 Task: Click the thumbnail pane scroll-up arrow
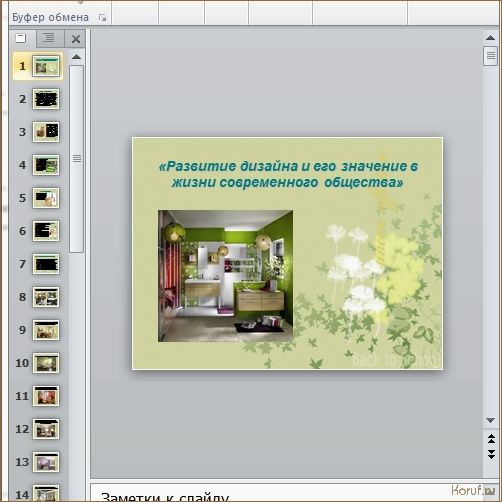(x=77, y=57)
